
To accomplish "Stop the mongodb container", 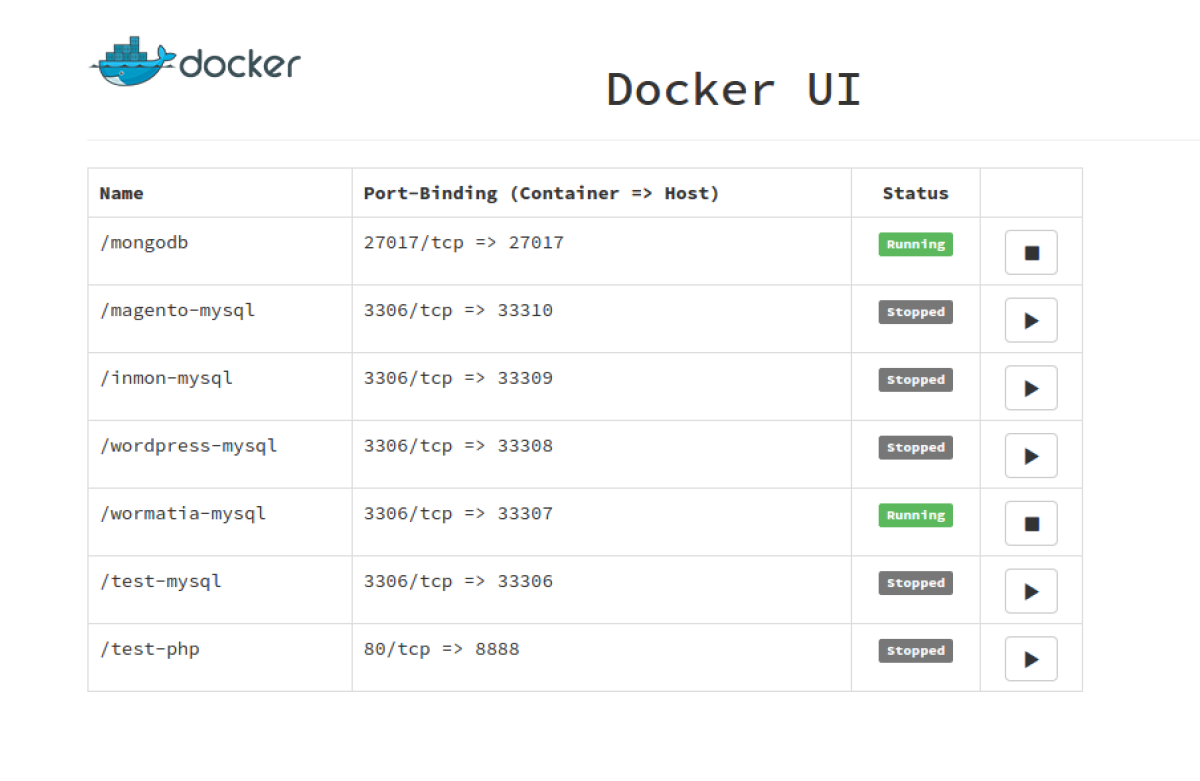I will (1031, 252).
